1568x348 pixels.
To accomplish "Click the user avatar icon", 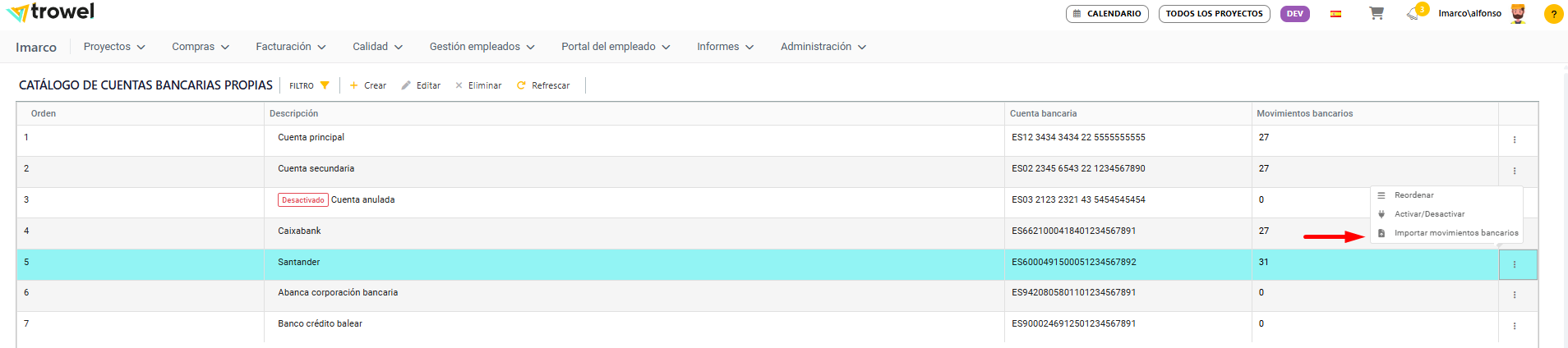I will pos(1518,14).
